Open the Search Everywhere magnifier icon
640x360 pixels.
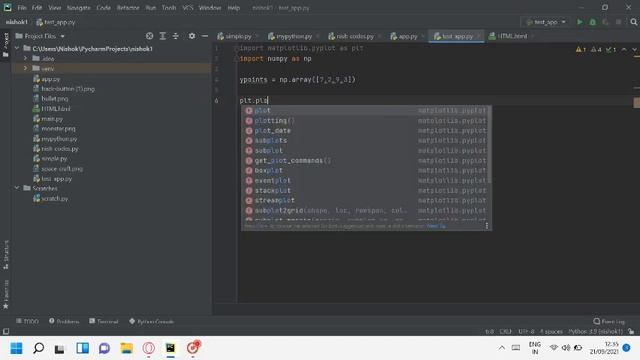click(x=633, y=22)
